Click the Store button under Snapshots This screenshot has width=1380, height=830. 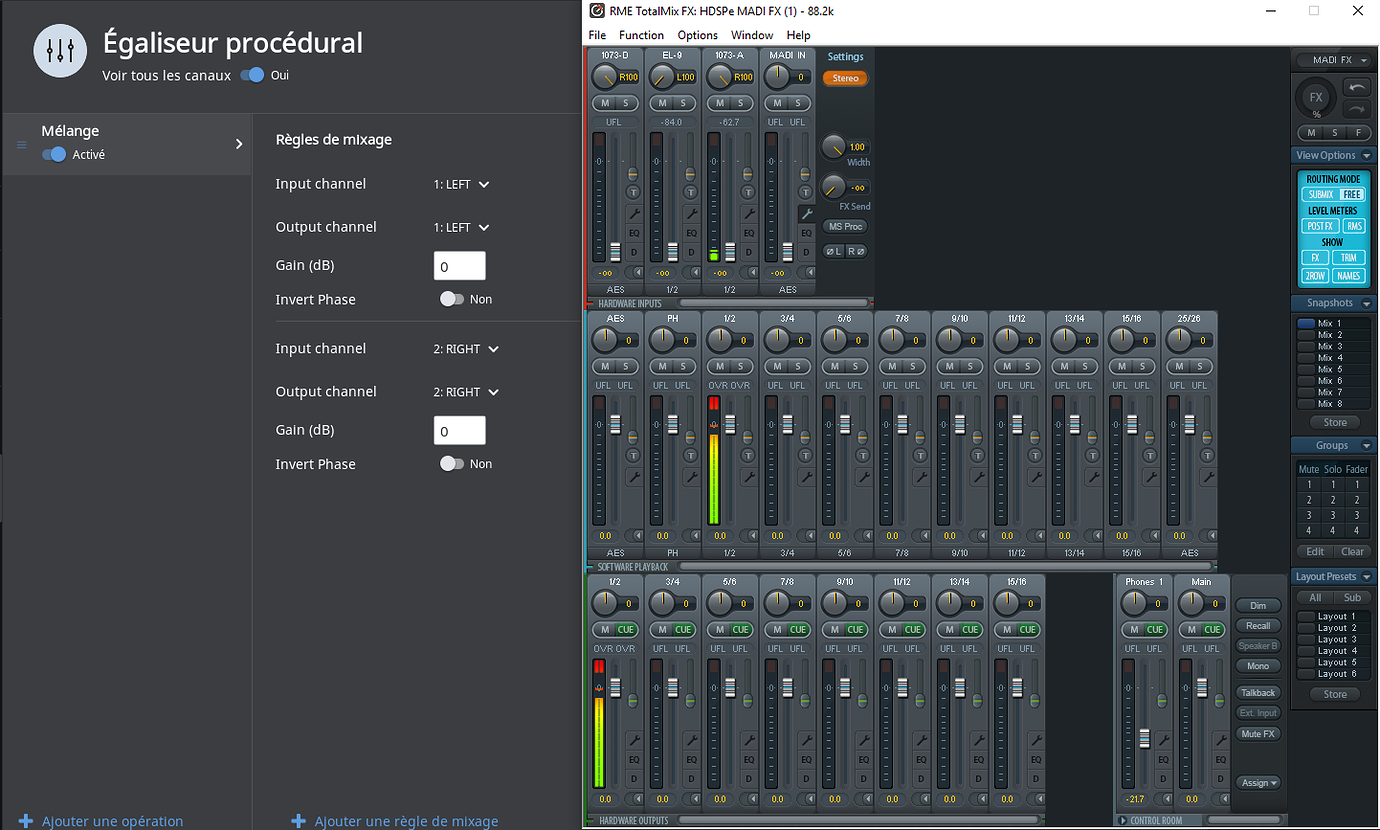click(1333, 422)
